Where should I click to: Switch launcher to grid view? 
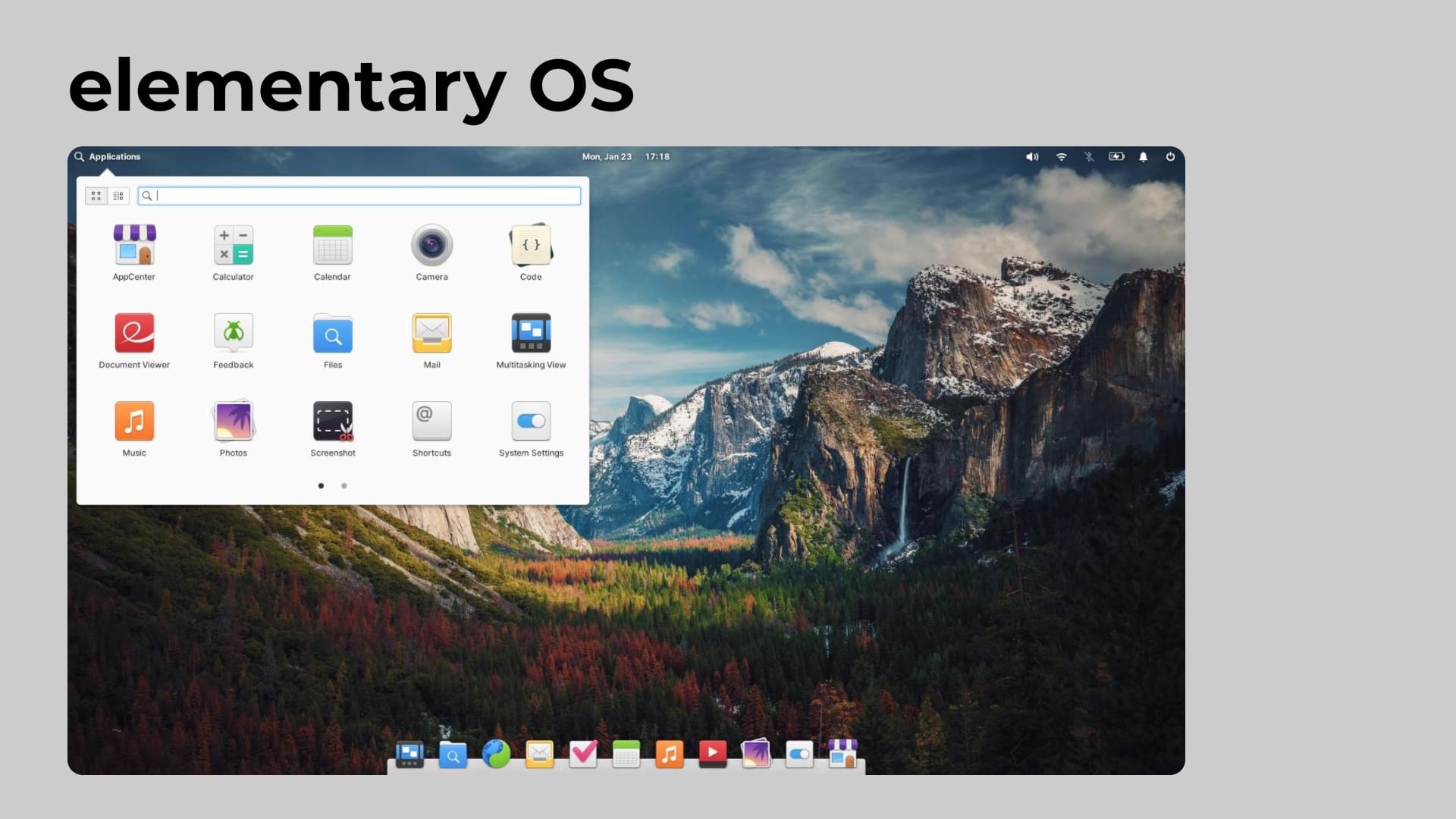[96, 196]
